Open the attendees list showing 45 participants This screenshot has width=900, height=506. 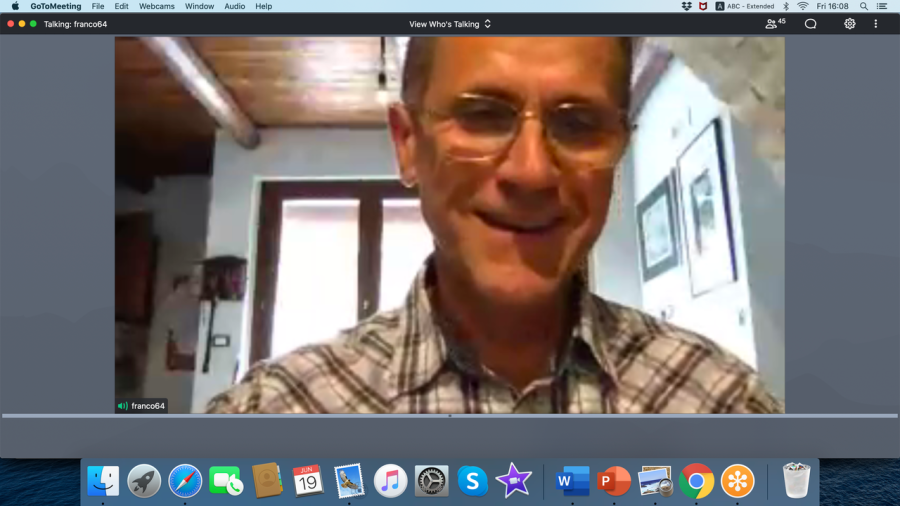click(774, 24)
